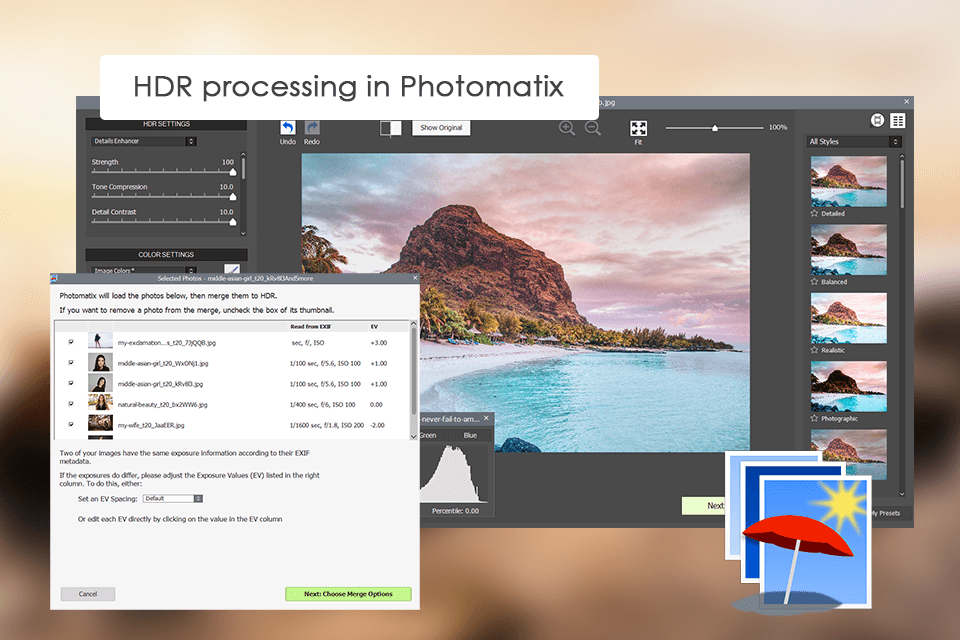This screenshot has height=640, width=960.
Task: Click the -2.00 EV value
Action: pyautogui.click(x=377, y=425)
